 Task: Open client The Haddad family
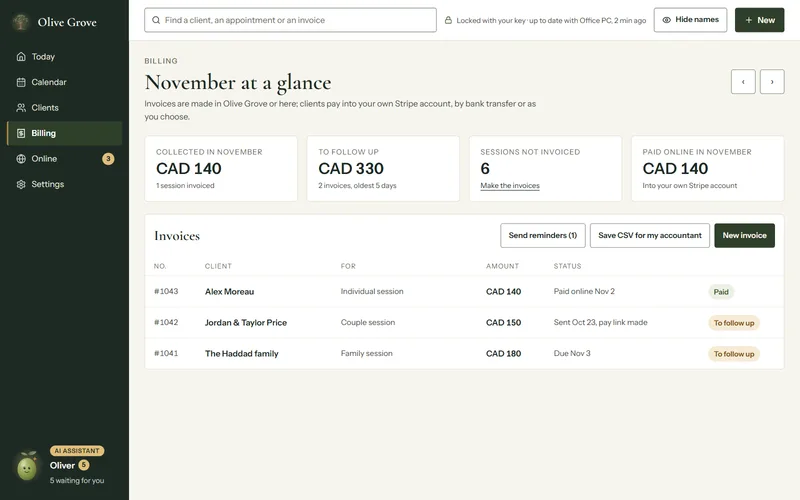pos(241,354)
